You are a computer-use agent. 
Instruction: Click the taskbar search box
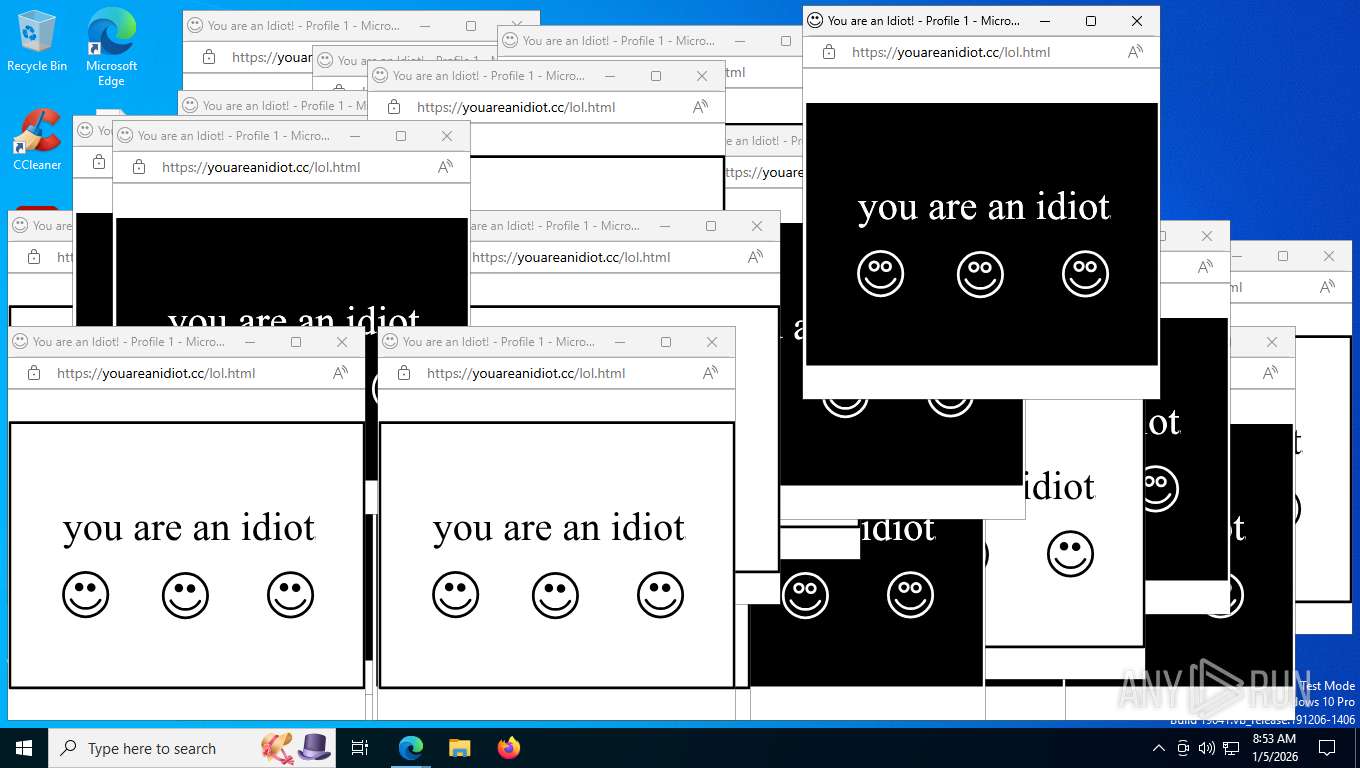pyautogui.click(x=192, y=748)
